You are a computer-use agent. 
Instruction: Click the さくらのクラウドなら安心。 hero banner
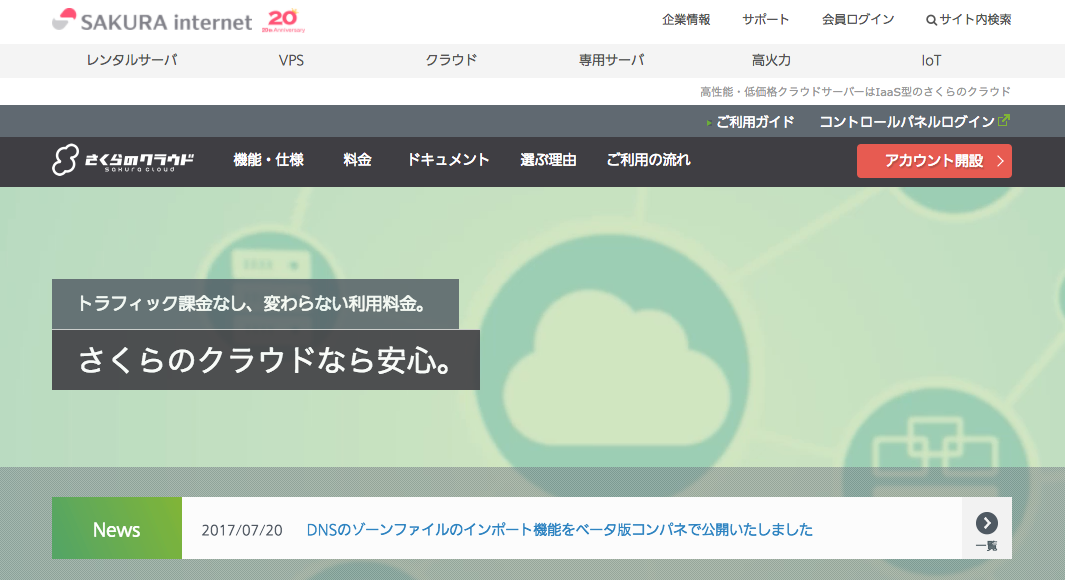coord(266,360)
